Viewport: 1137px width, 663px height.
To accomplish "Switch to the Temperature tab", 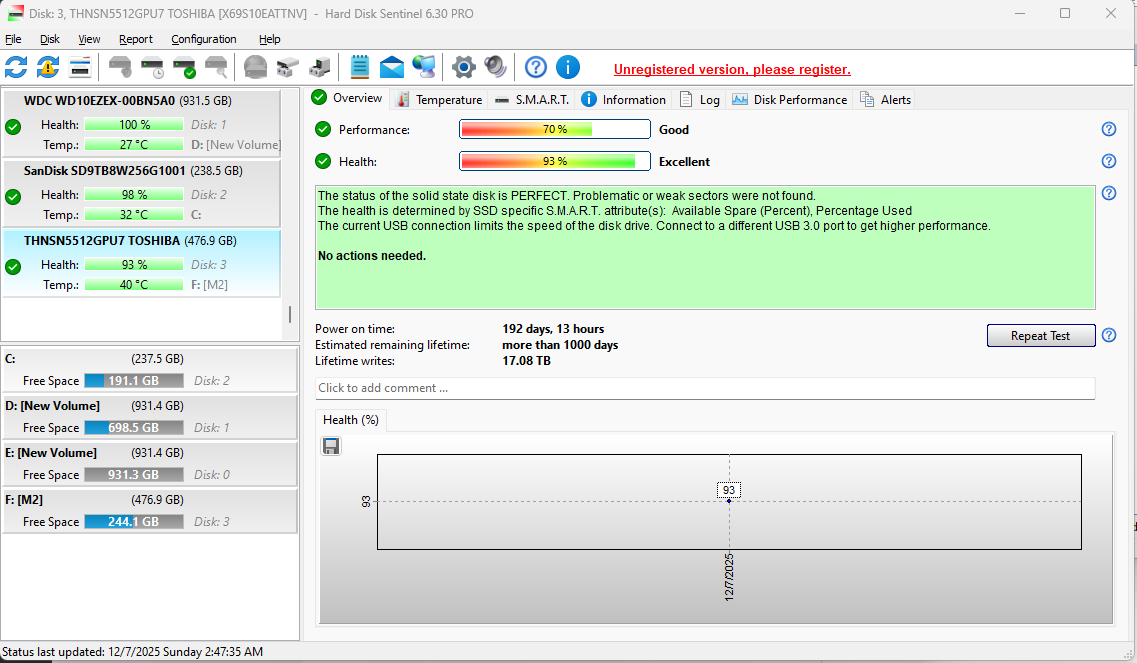I will click(439, 99).
